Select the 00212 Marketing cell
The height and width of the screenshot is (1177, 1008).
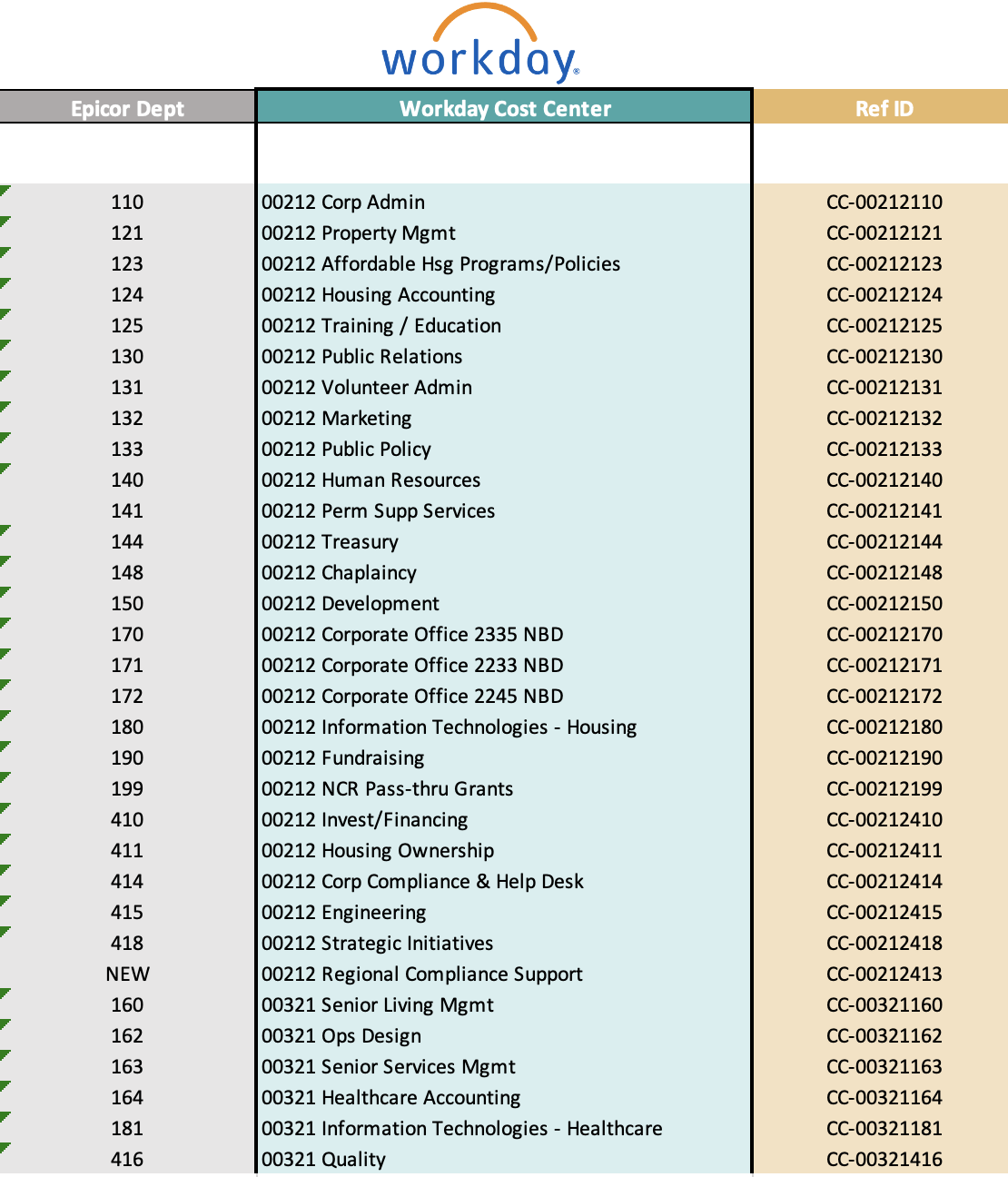(505, 418)
